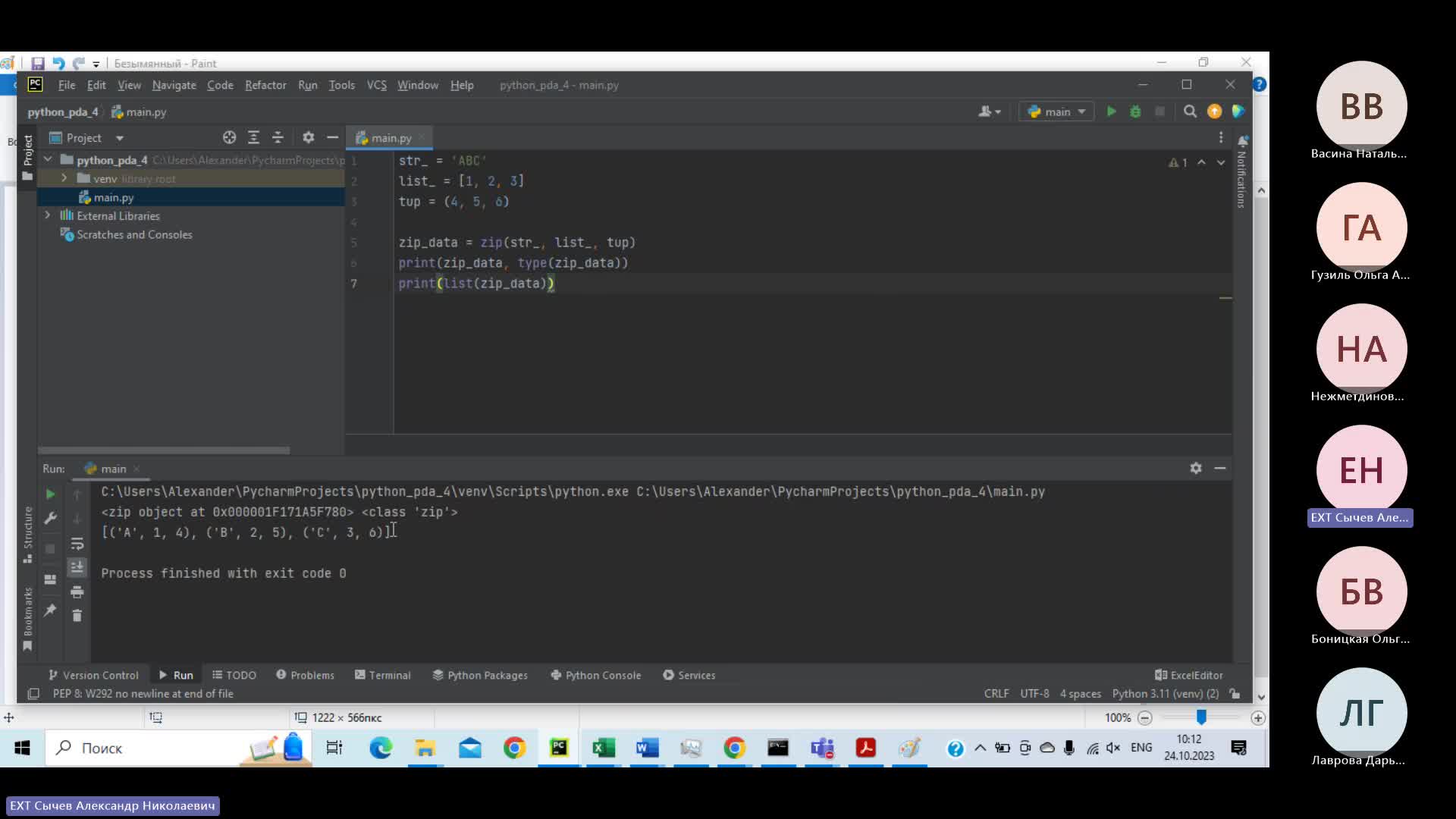This screenshot has width=1456, height=819.
Task: Open the Refactor menu
Action: [265, 85]
